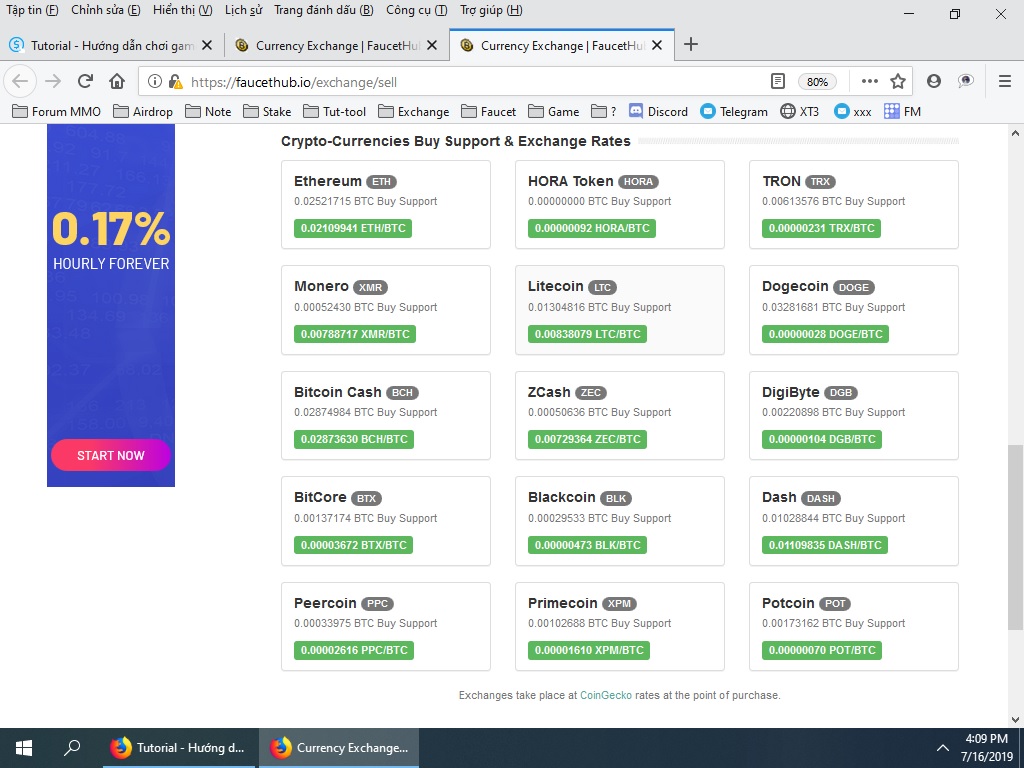Open the xxx bookmark

[853, 111]
